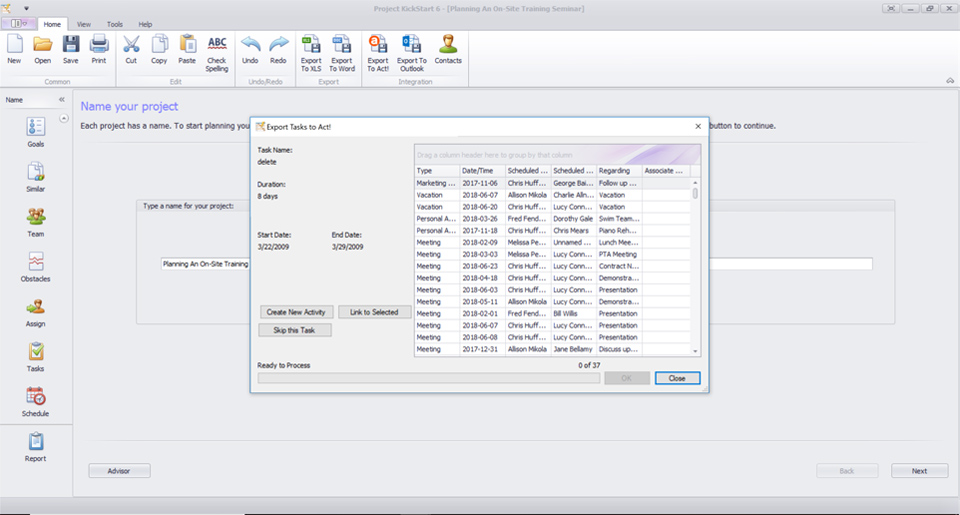
Task: Open the Tools ribbon tab
Action: pyautogui.click(x=114, y=24)
